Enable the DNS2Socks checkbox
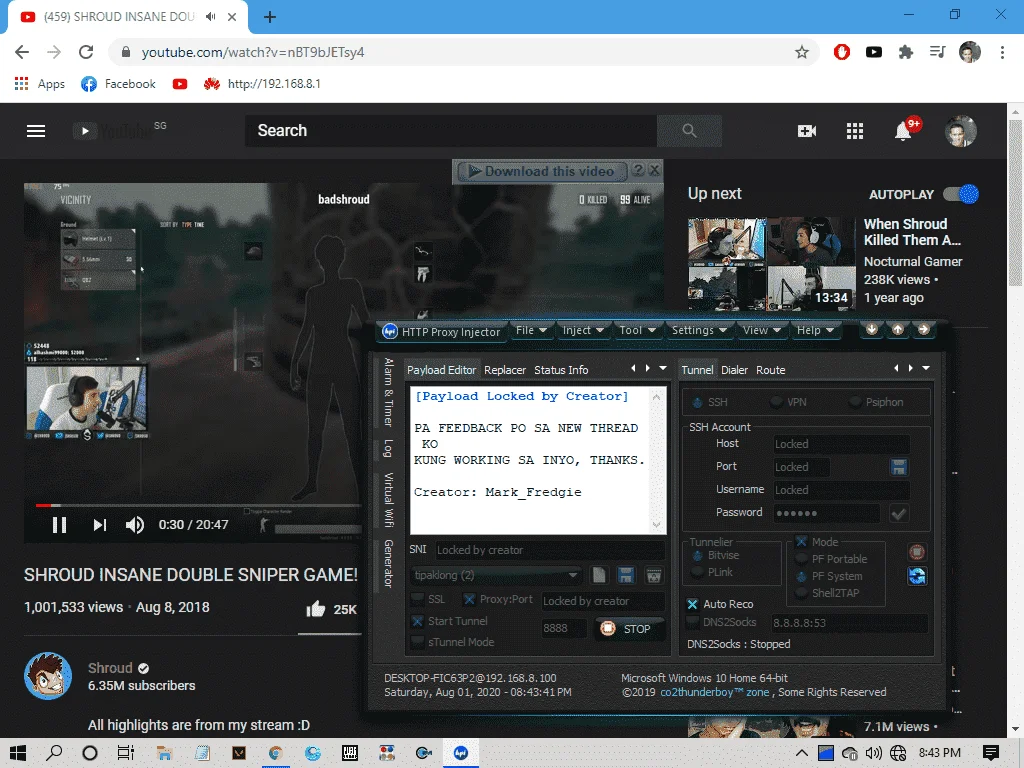Viewport: 1024px width, 768px height. 692,622
